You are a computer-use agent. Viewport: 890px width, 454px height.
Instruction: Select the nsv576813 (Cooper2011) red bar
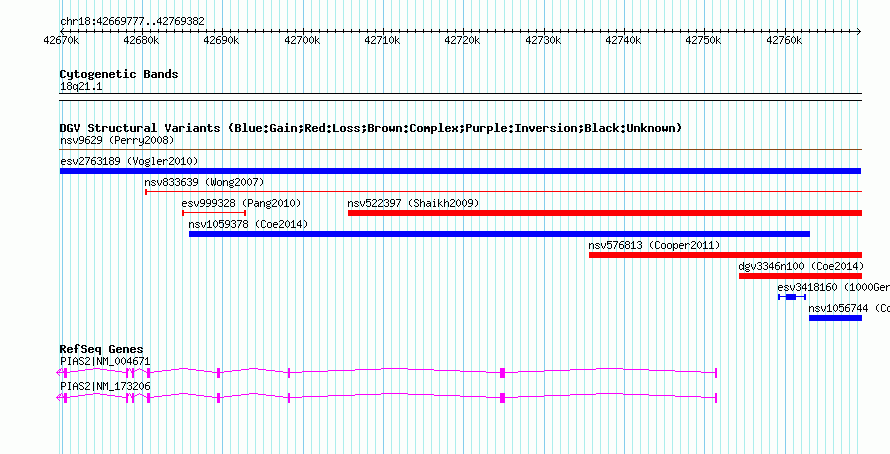725,255
